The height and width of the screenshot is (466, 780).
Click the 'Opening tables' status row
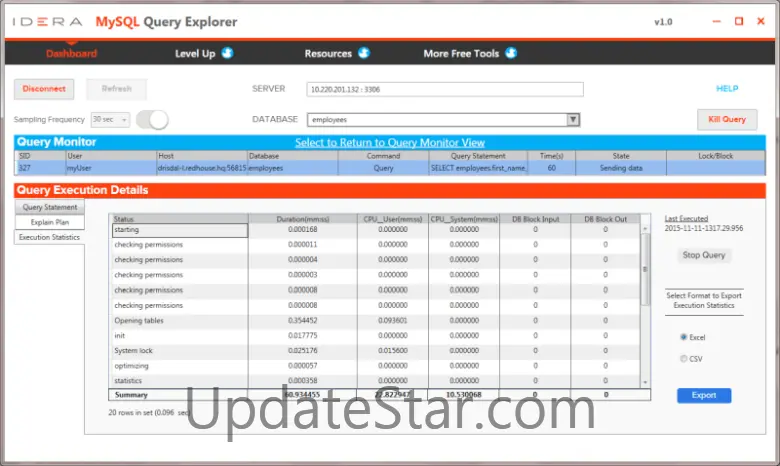376,321
